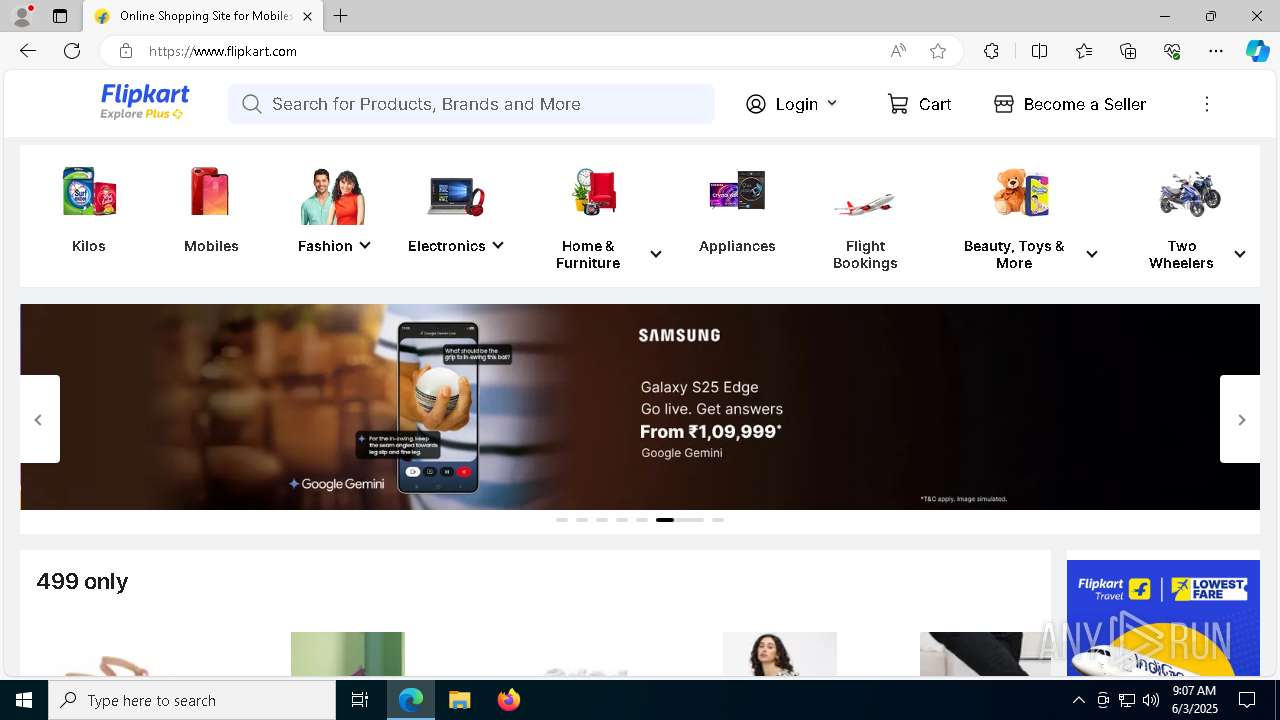The width and height of the screenshot is (1280, 720).
Task: Open the Windows Start menu
Action: (24, 700)
